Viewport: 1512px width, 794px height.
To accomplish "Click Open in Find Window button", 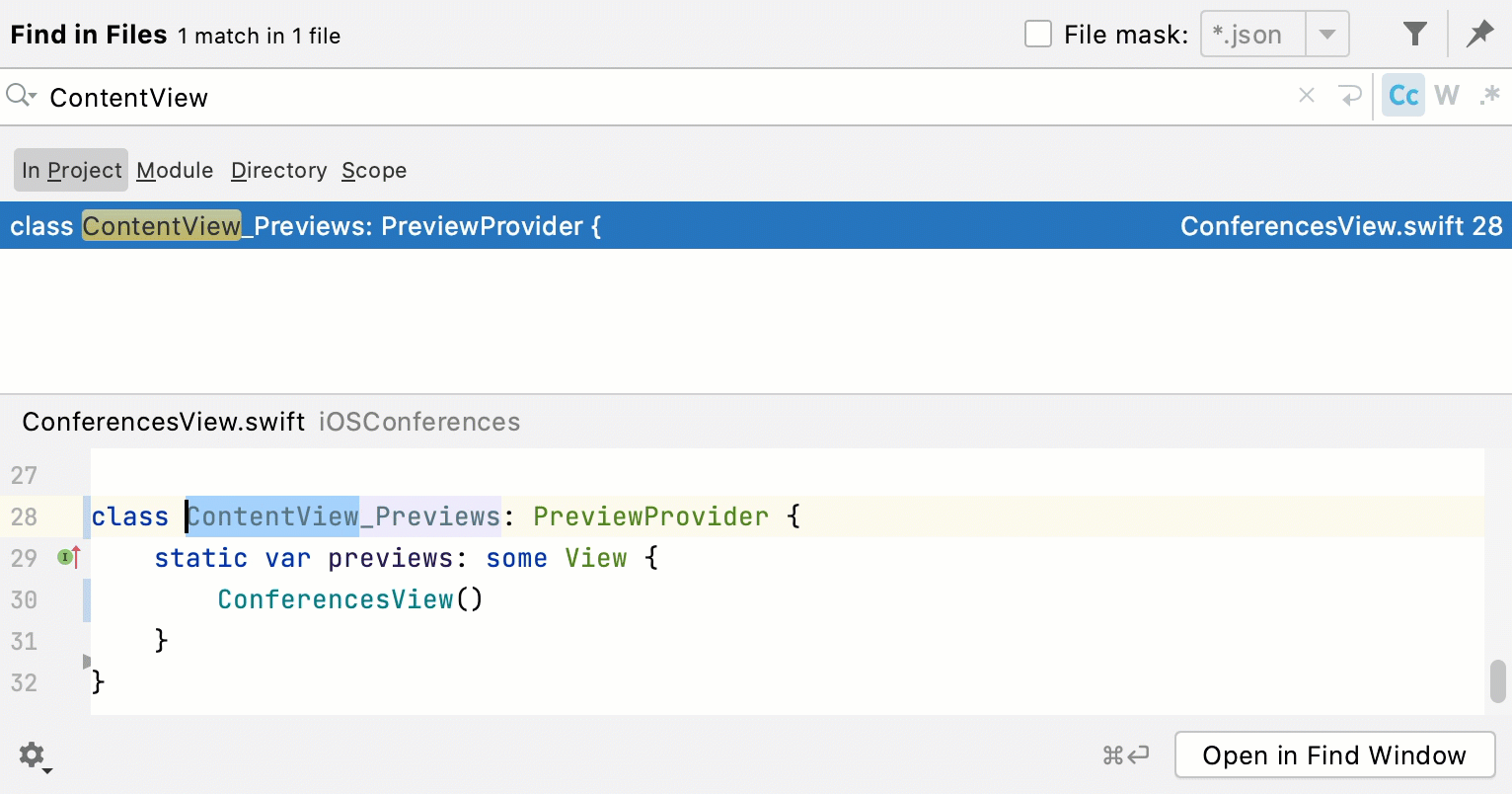I will [1334, 755].
